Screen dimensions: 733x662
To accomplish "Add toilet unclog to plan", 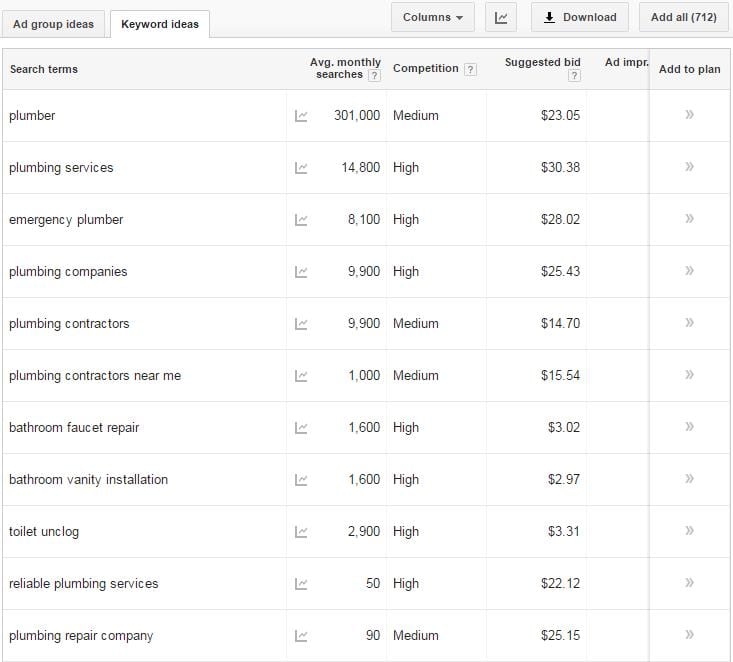I will point(689,530).
